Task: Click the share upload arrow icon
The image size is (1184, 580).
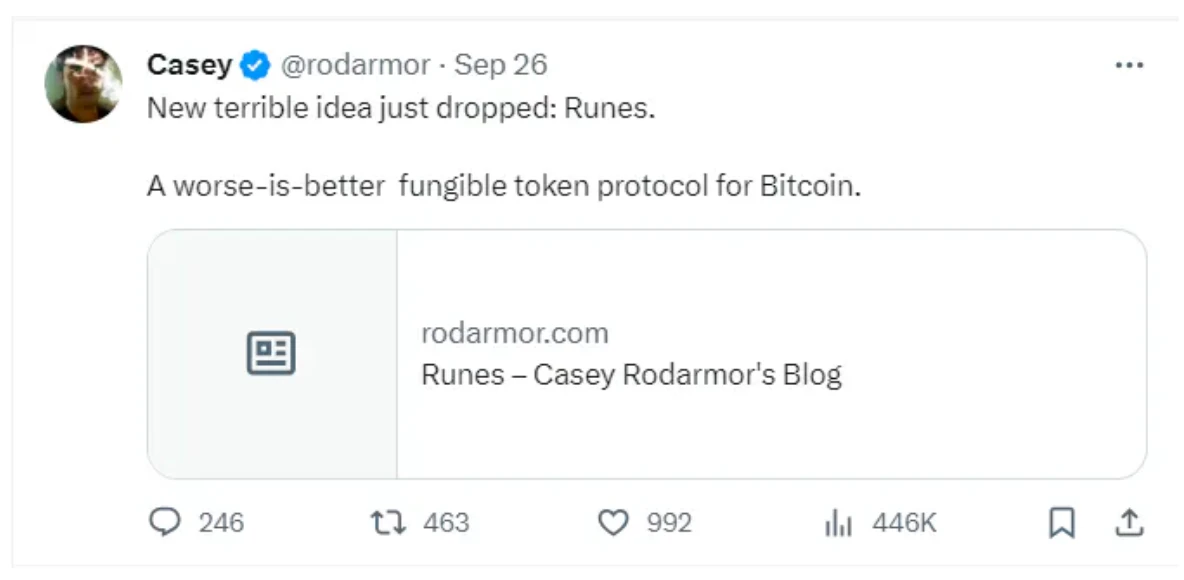Action: point(1128,522)
